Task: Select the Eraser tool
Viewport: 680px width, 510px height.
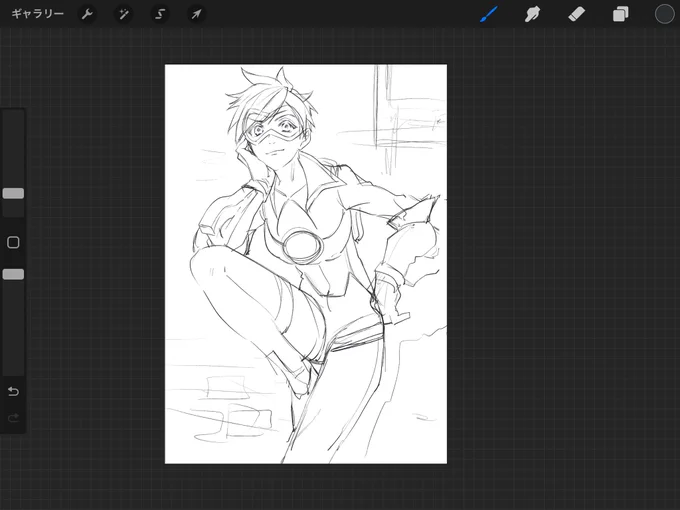Action: coord(576,14)
